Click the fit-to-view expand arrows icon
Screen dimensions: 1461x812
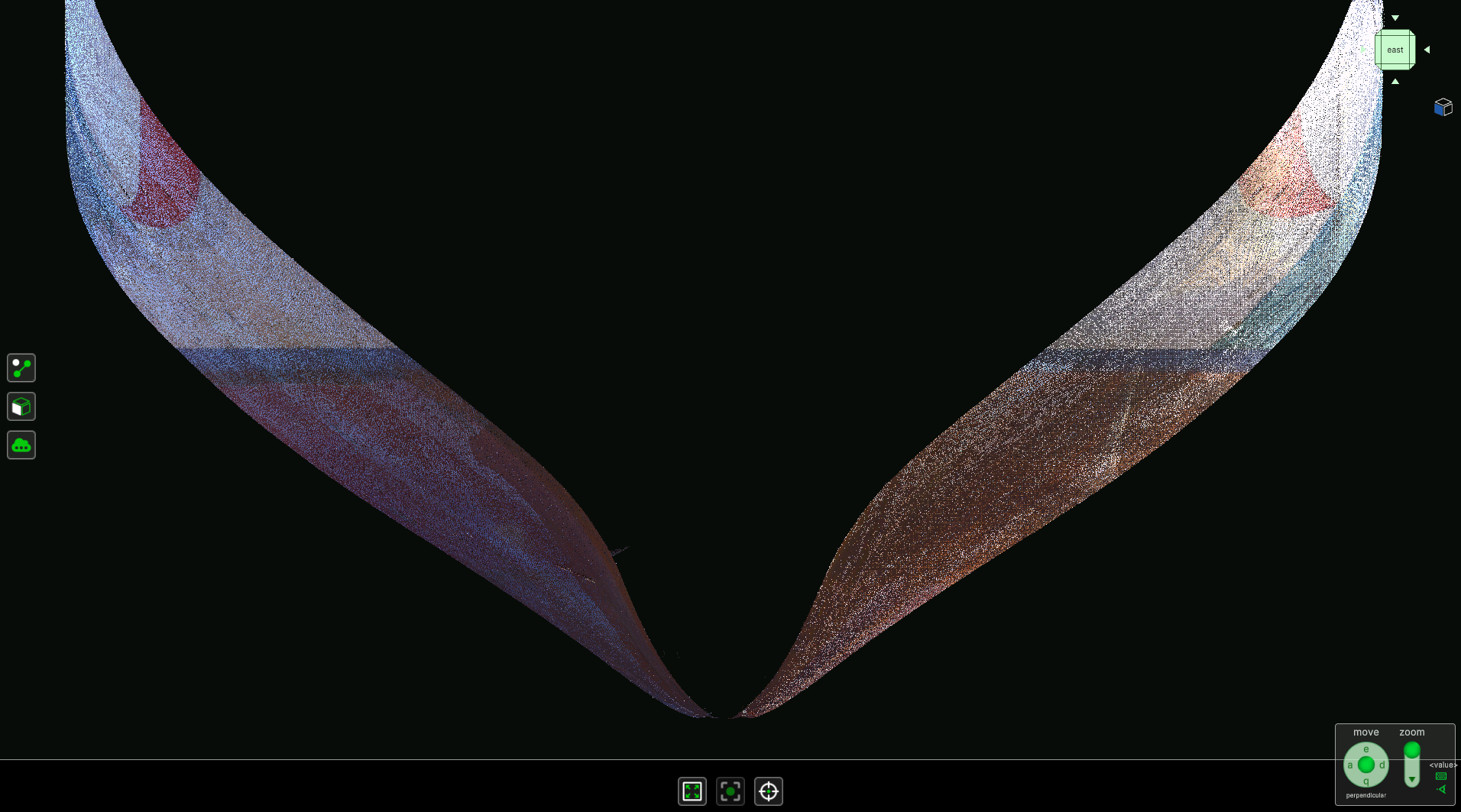tap(692, 791)
